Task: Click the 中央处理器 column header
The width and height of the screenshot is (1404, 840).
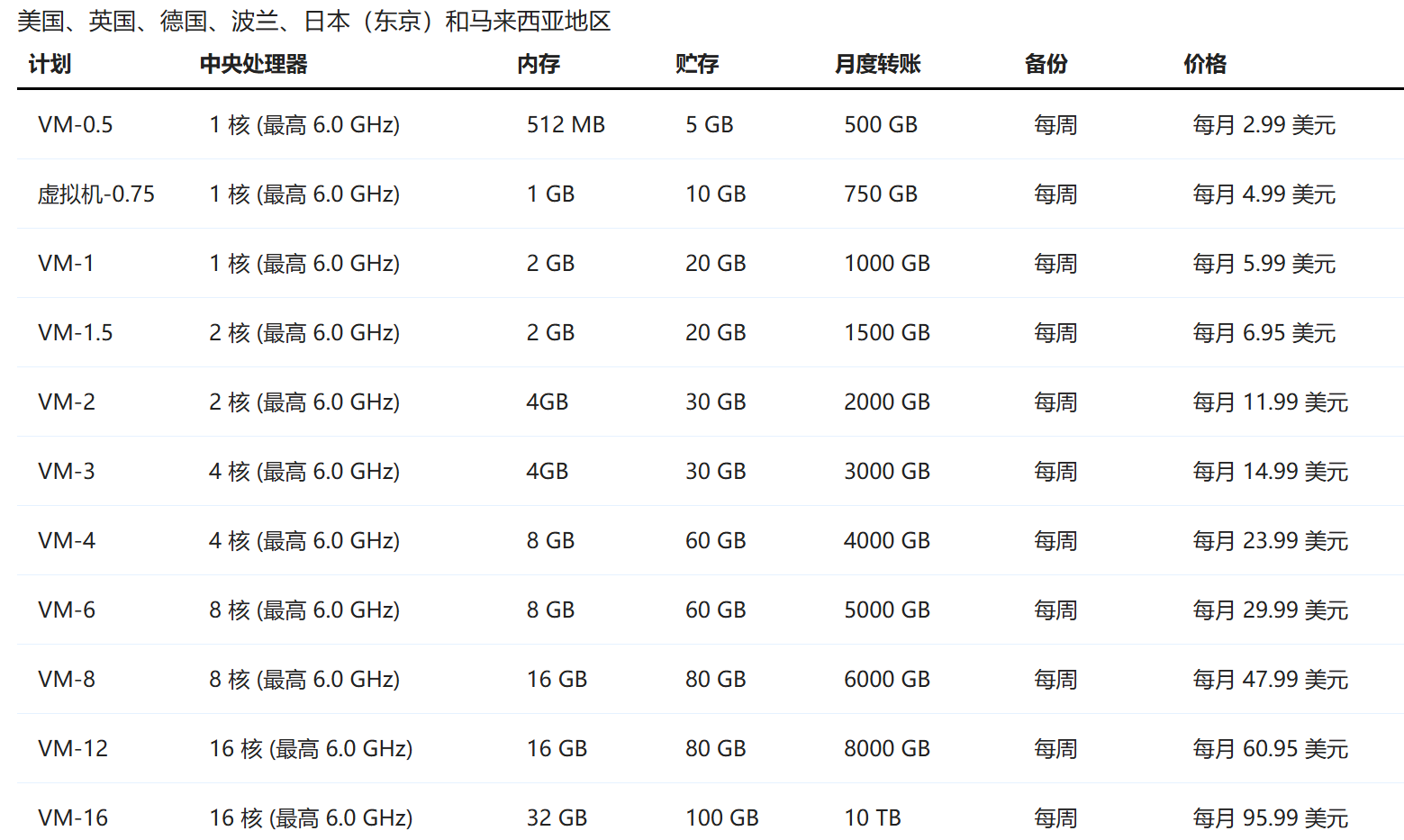Action: pyautogui.click(x=253, y=64)
